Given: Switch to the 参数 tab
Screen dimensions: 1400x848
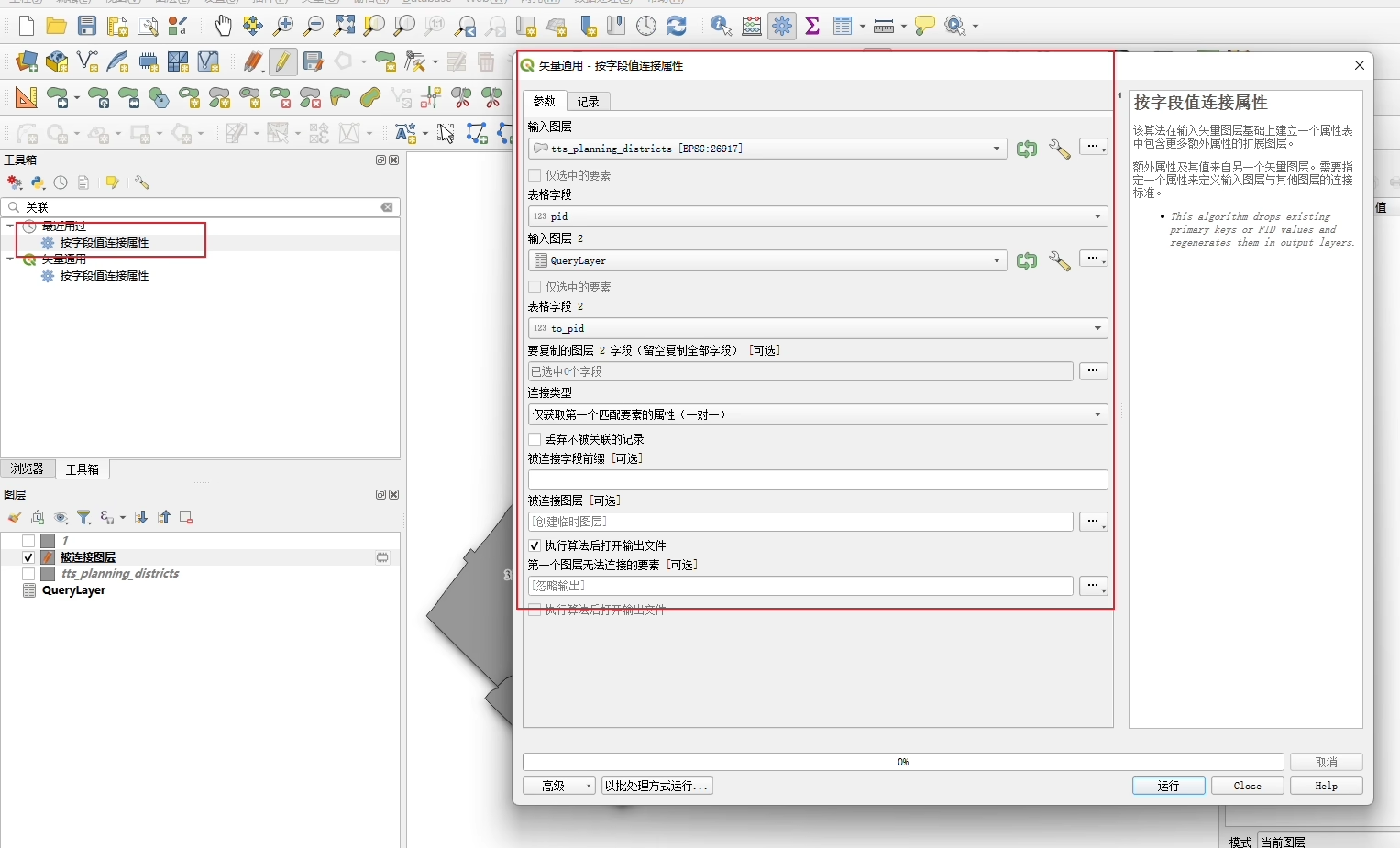Looking at the screenshot, I should click(545, 101).
